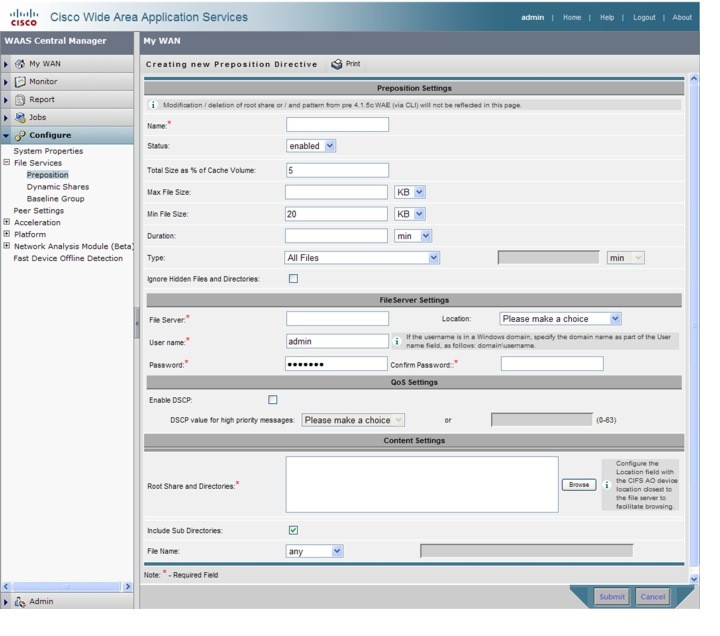Click form vertical scroll up arrow
720x636 pixels.
coord(694,79)
